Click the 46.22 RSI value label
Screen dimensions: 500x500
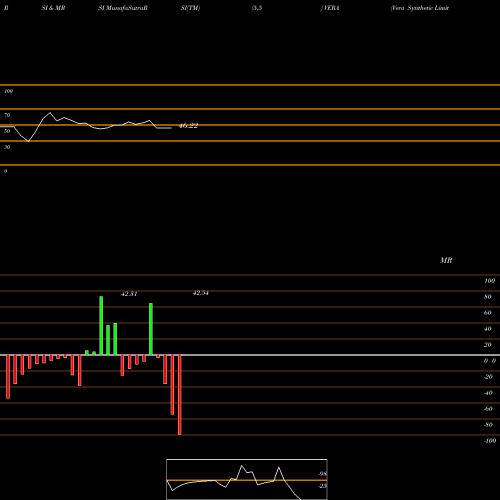coord(189,126)
